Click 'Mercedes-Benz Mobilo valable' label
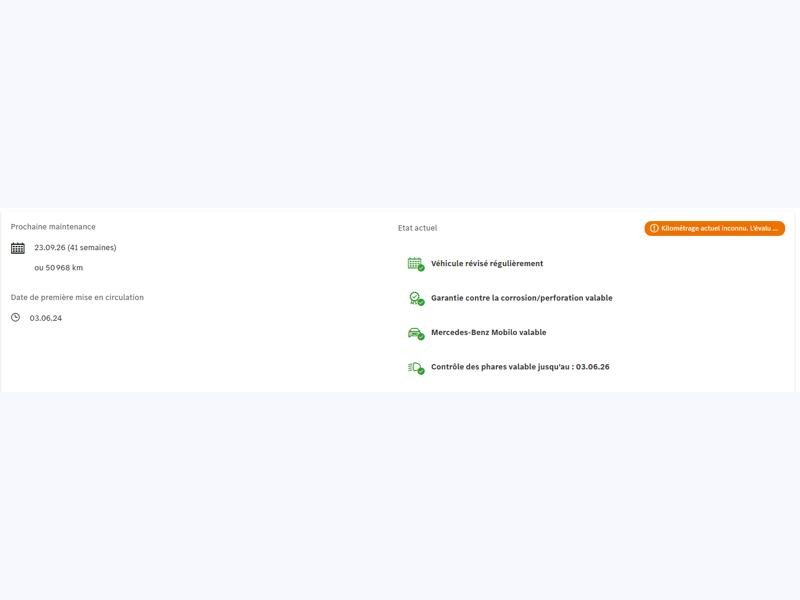The width and height of the screenshot is (800, 600). [x=488, y=333]
